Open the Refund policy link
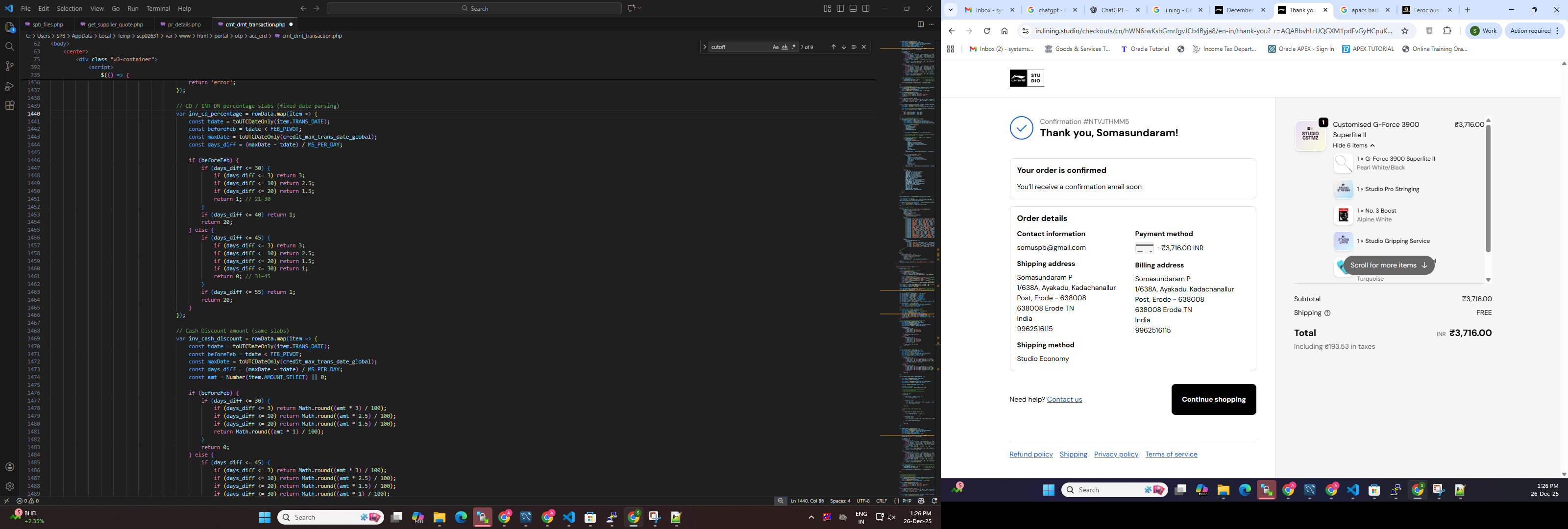 (1030, 454)
